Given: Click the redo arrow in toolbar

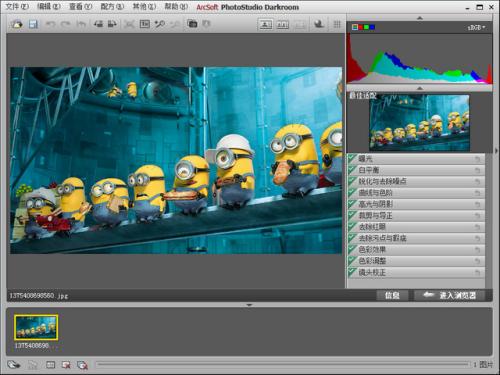Looking at the screenshot, I should 66,24.
